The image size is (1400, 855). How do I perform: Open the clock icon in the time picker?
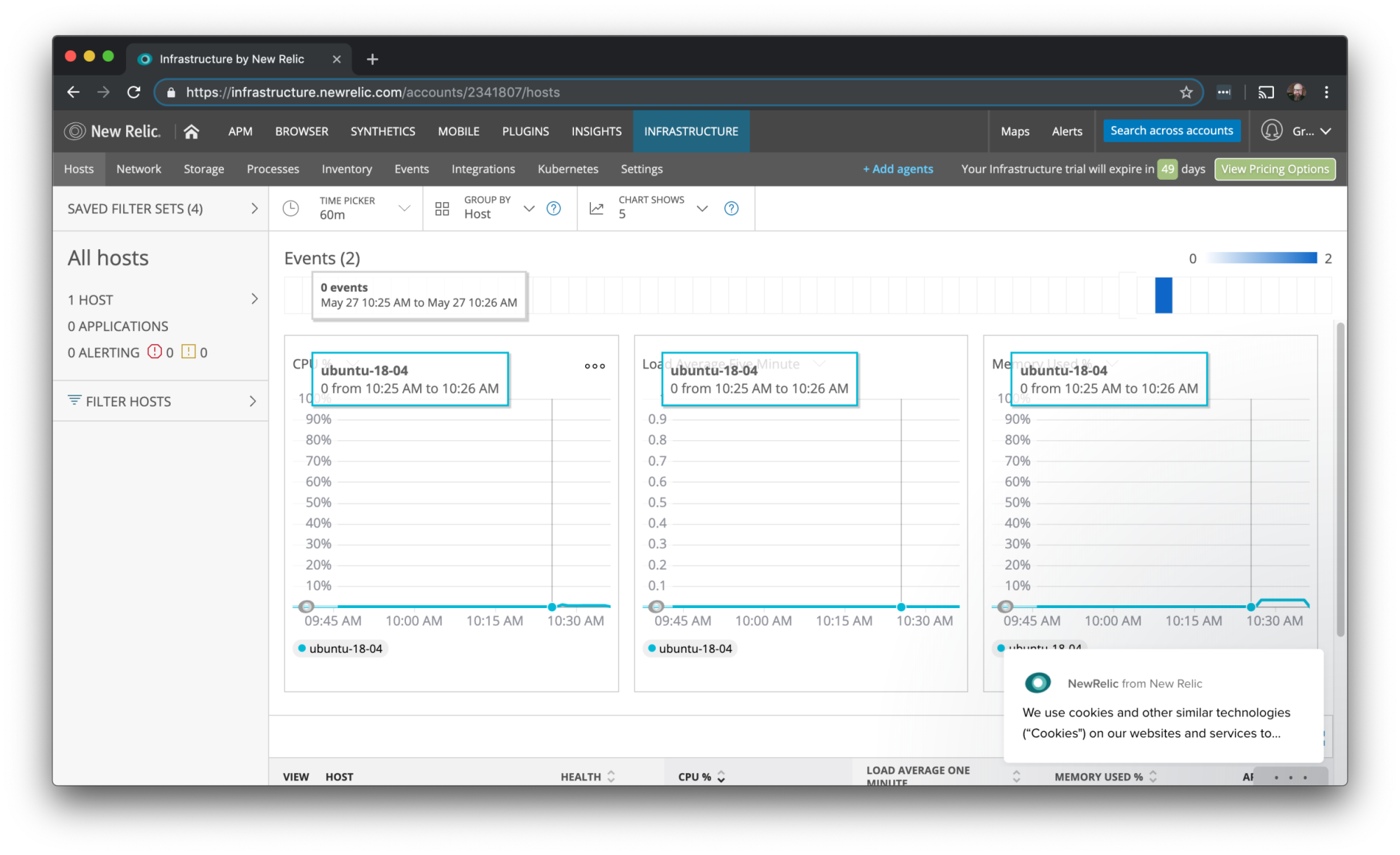click(291, 208)
